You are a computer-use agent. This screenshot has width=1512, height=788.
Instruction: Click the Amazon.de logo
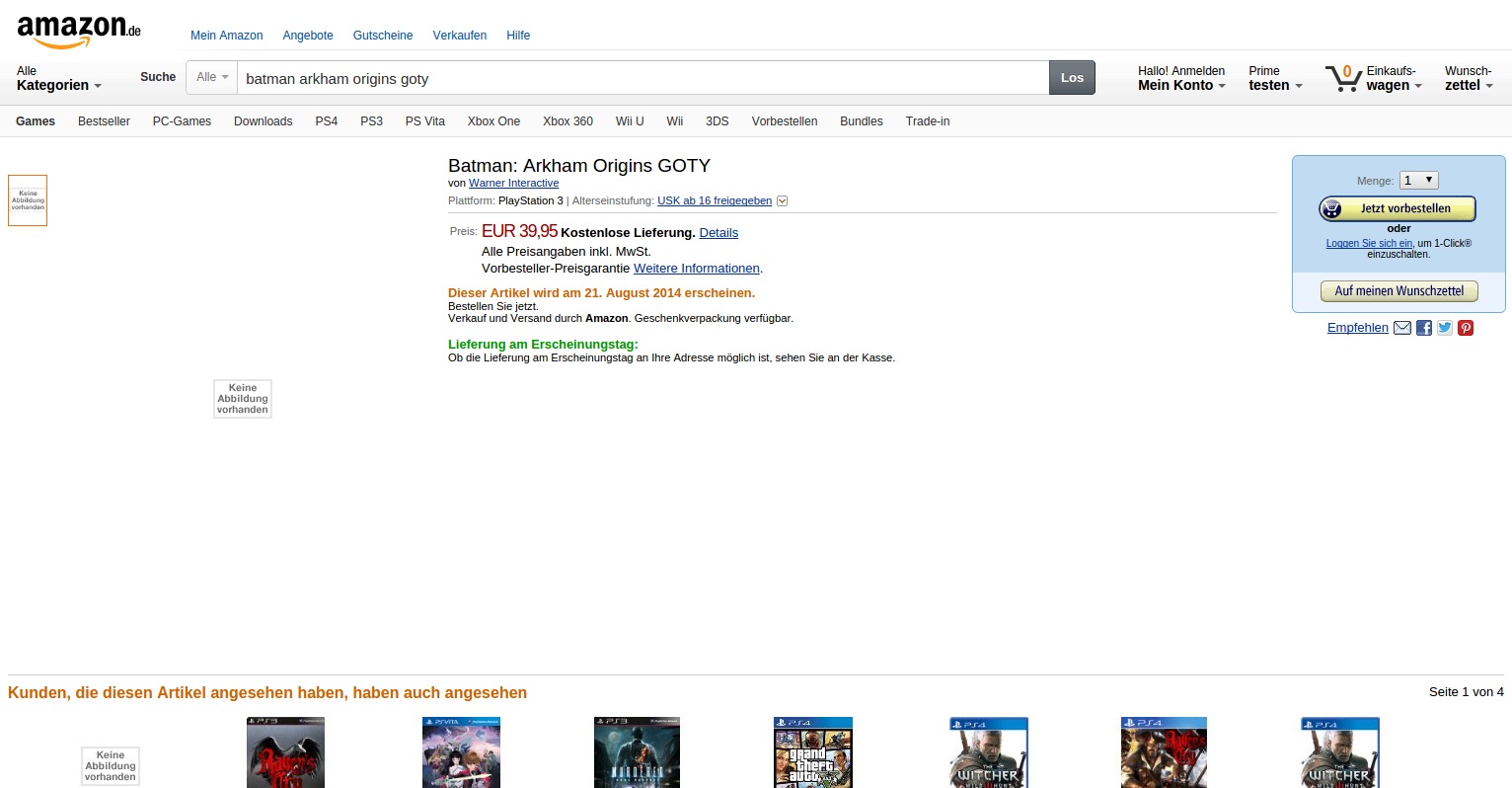click(x=79, y=30)
